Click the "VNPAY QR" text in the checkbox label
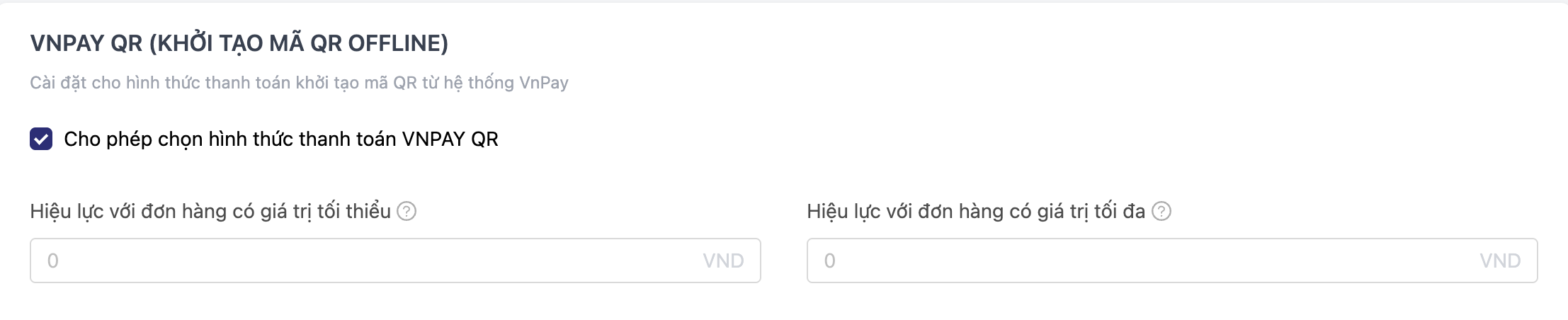The height and width of the screenshot is (320, 1568). tap(450, 139)
